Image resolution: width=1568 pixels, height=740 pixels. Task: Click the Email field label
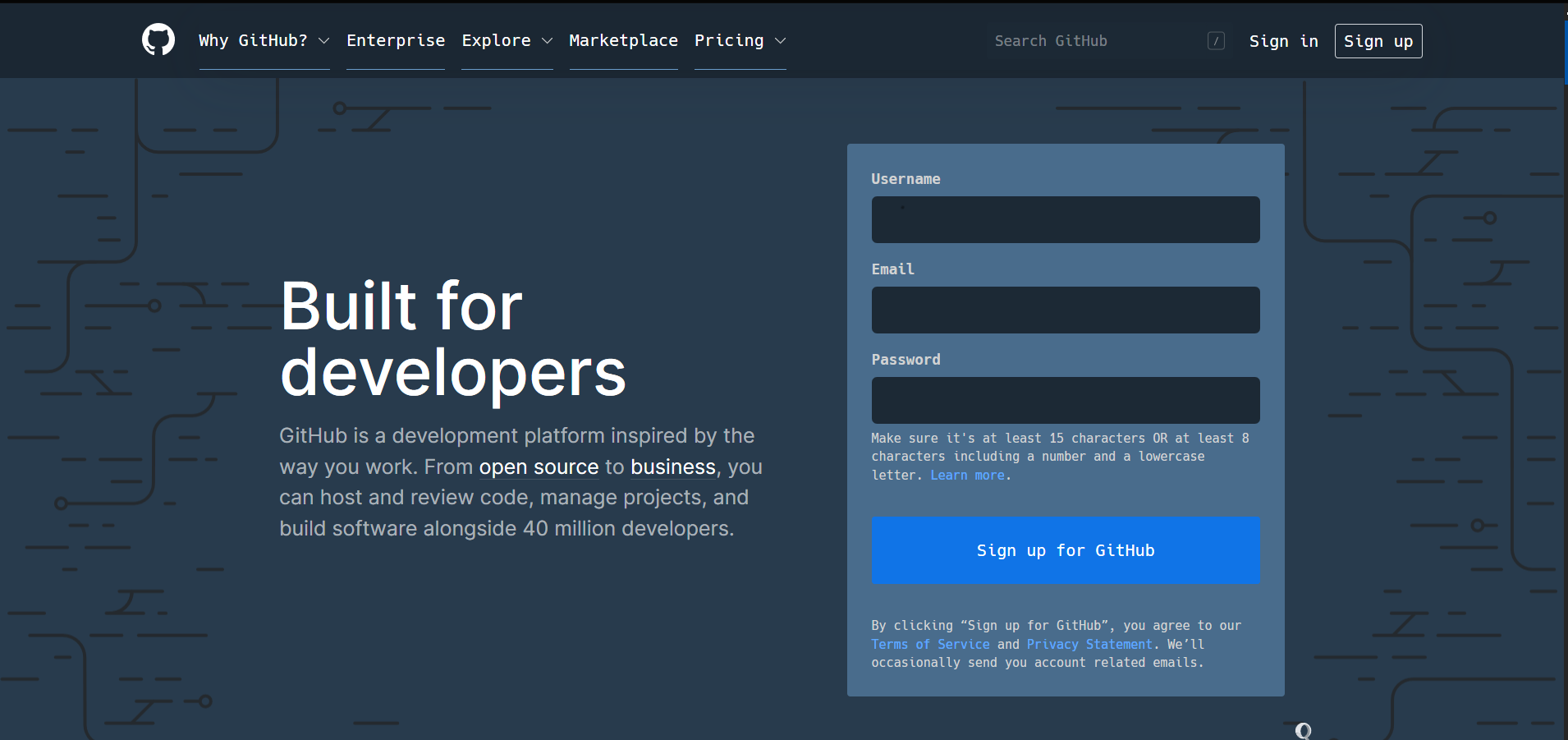click(893, 269)
